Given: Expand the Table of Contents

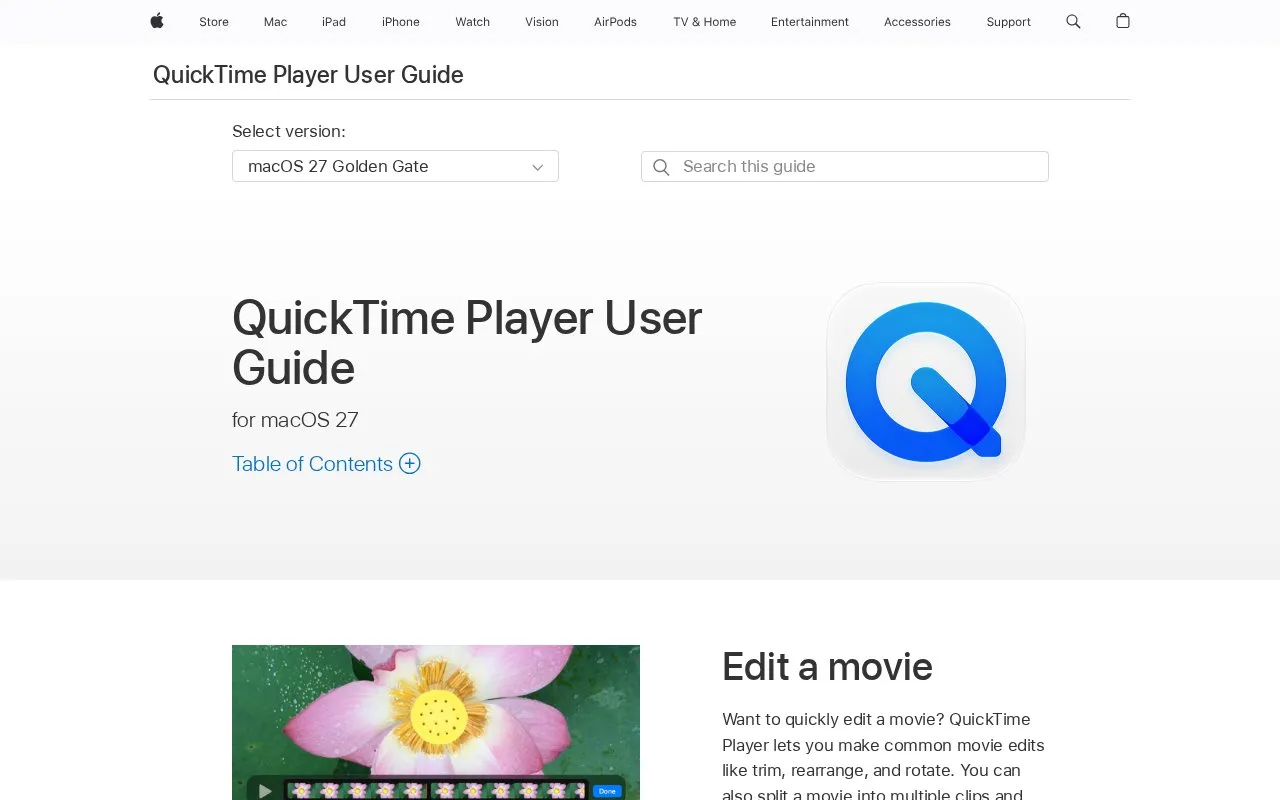Looking at the screenshot, I should 326,464.
